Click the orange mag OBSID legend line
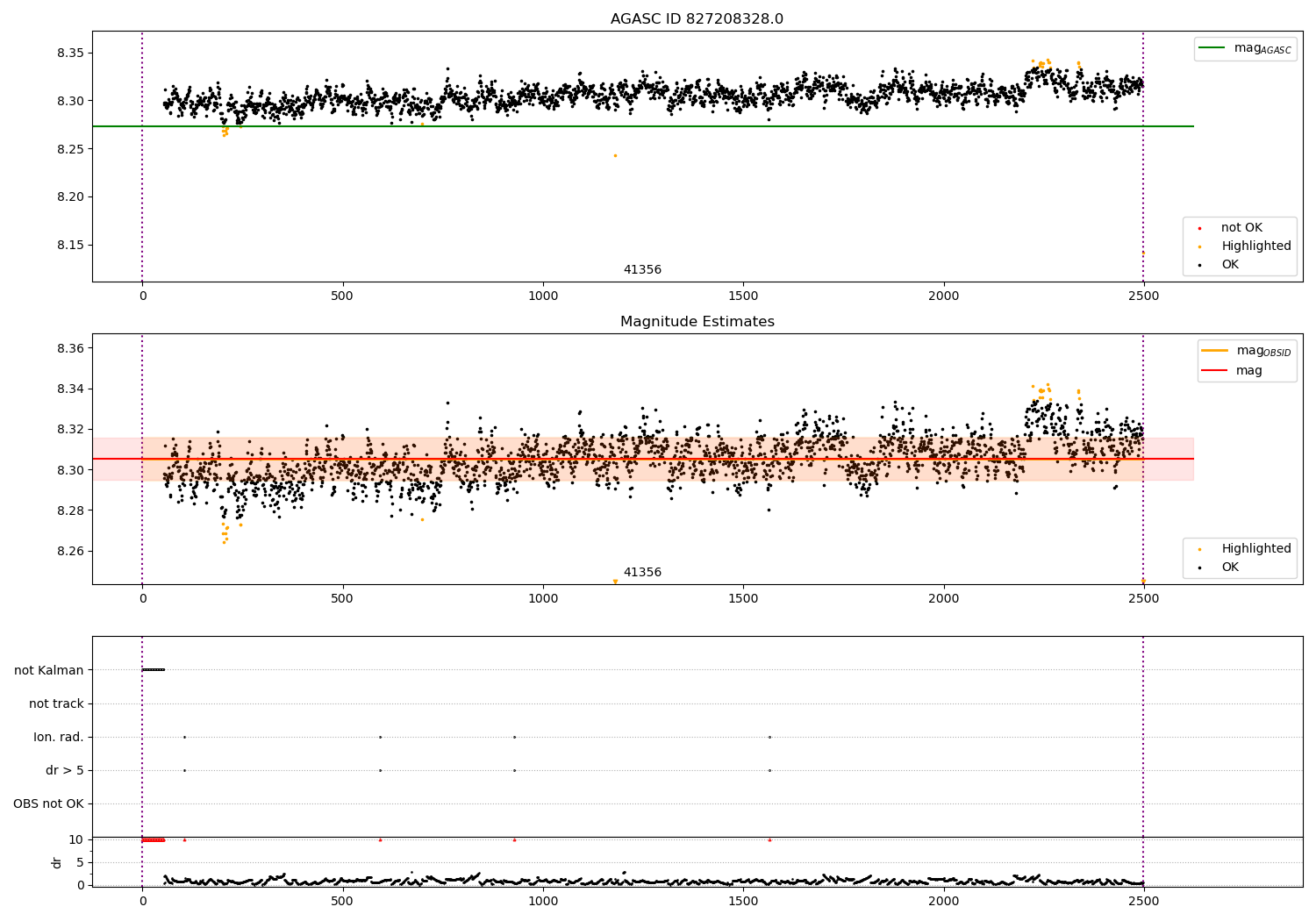The image size is (1316, 921). 1214,351
